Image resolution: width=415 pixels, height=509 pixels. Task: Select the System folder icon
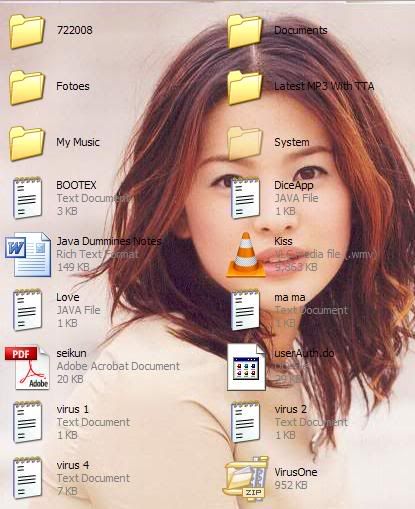pyautogui.click(x=245, y=144)
